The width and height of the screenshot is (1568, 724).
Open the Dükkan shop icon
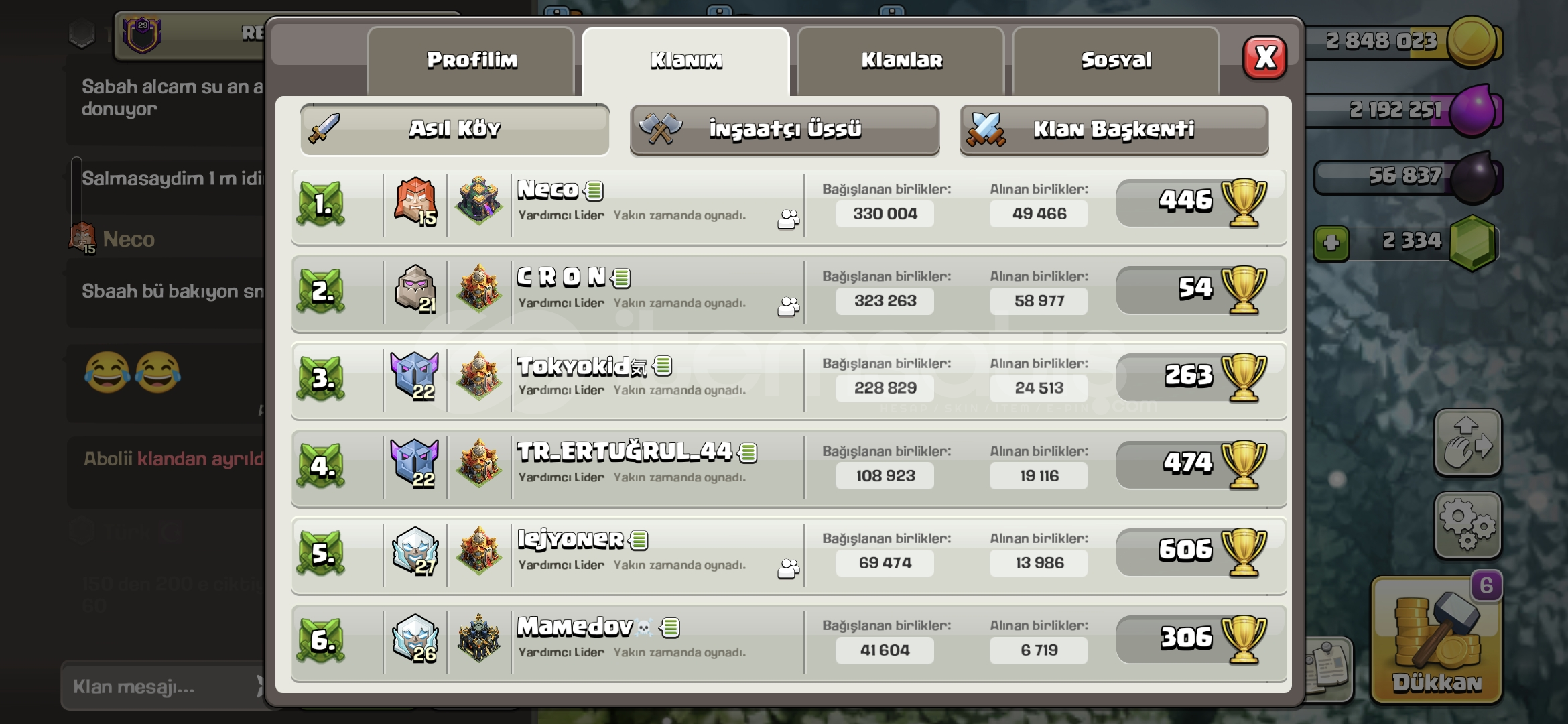(1437, 639)
